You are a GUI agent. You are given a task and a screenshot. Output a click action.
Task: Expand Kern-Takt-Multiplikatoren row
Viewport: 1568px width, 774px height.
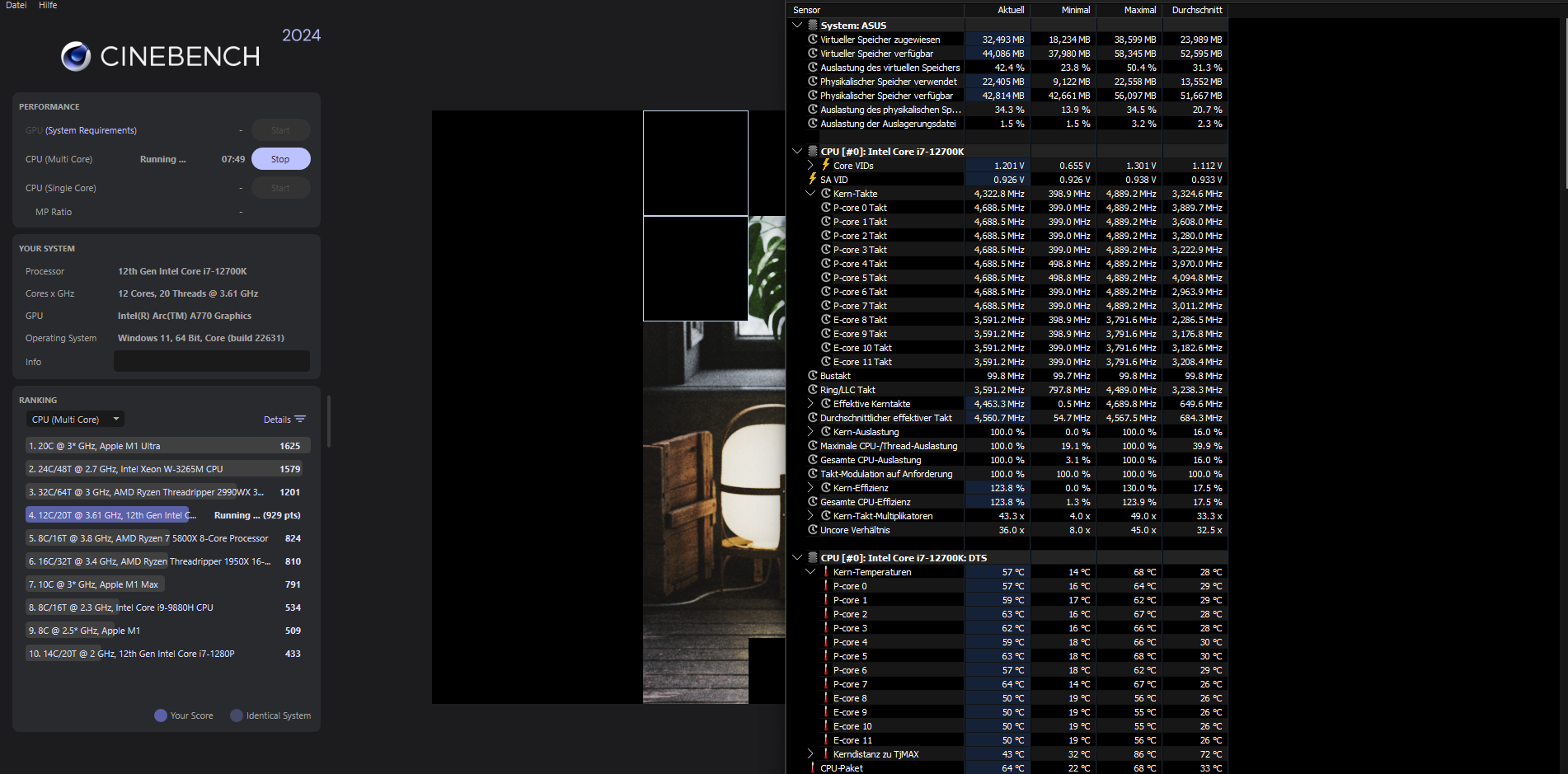810,516
